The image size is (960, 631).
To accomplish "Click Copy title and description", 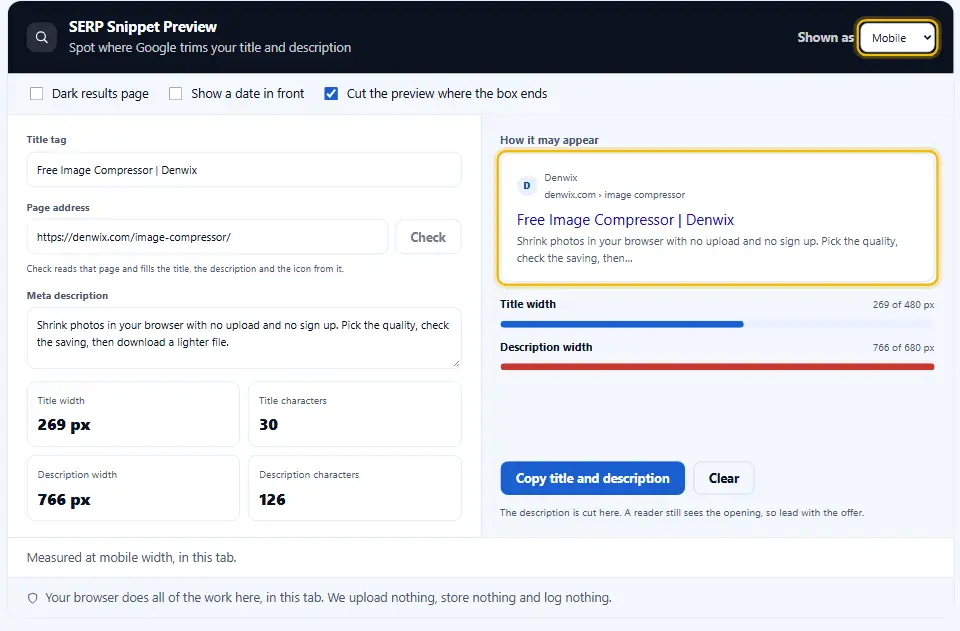I will tap(593, 478).
